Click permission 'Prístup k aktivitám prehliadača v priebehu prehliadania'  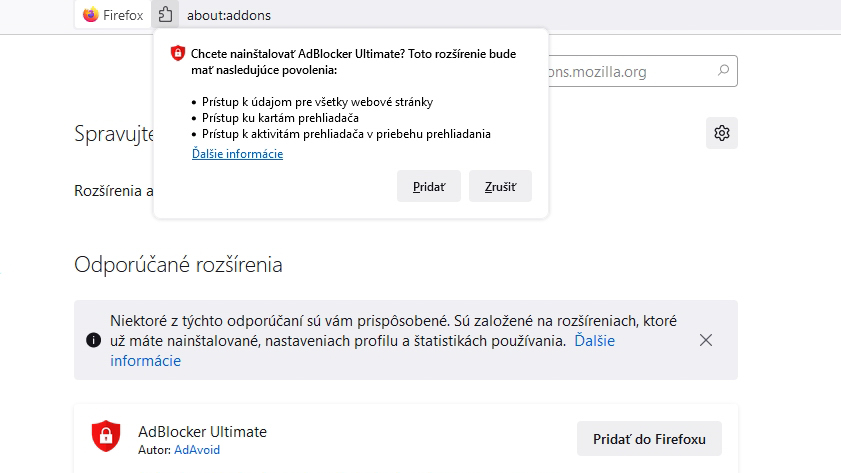click(x=346, y=134)
